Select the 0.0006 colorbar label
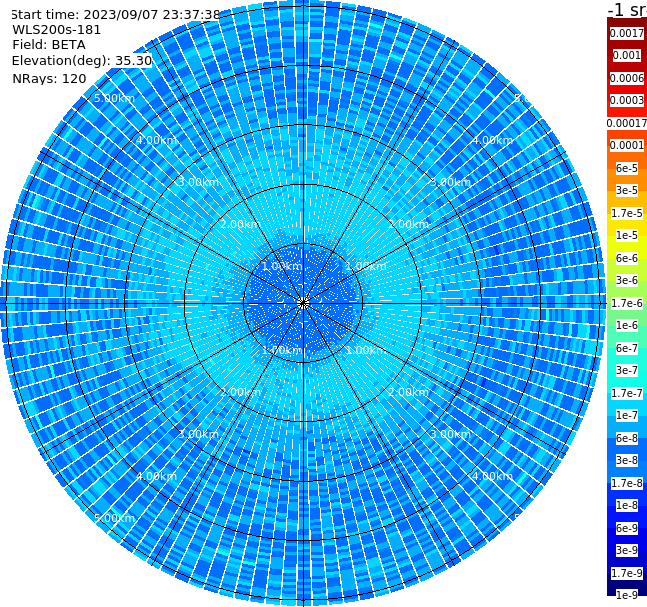The width and height of the screenshot is (647, 607). 627,78
